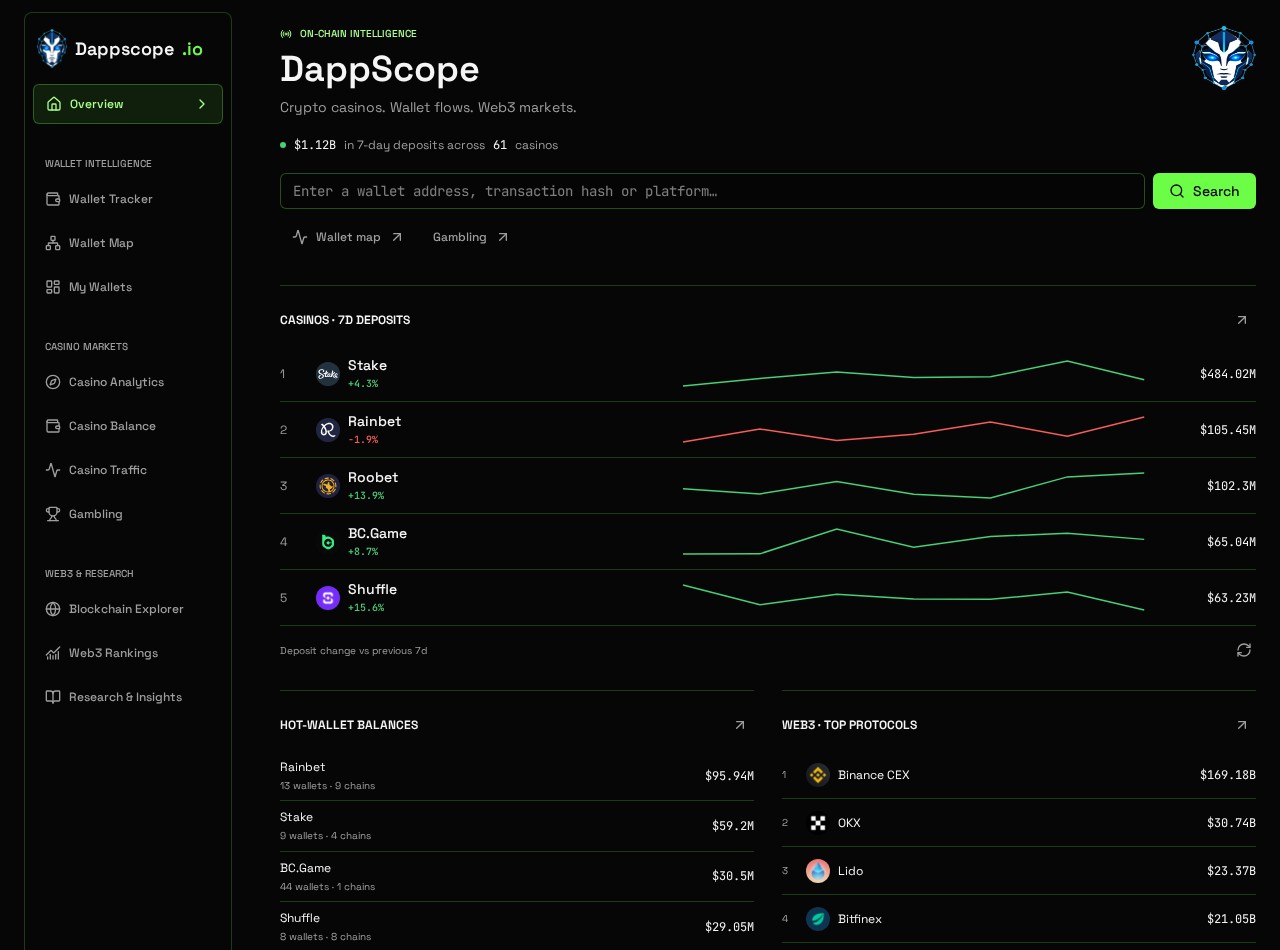Open Casino Traffic page

point(128,470)
